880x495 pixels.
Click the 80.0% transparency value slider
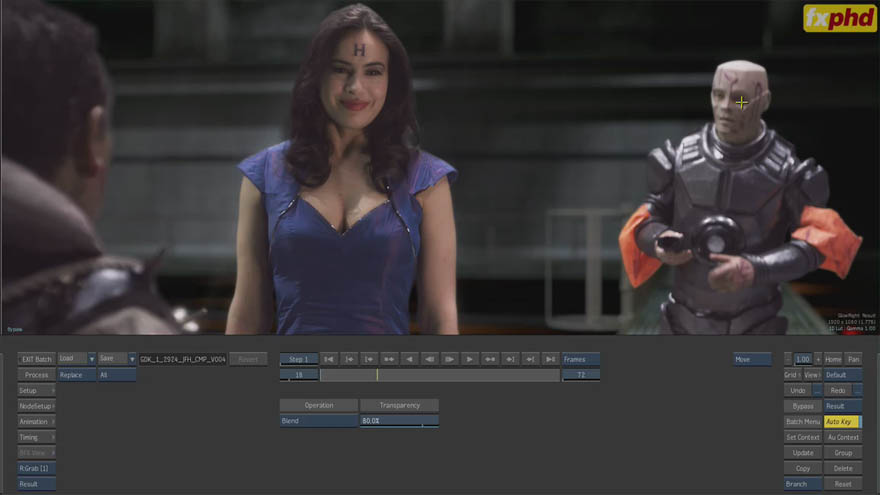click(x=399, y=421)
